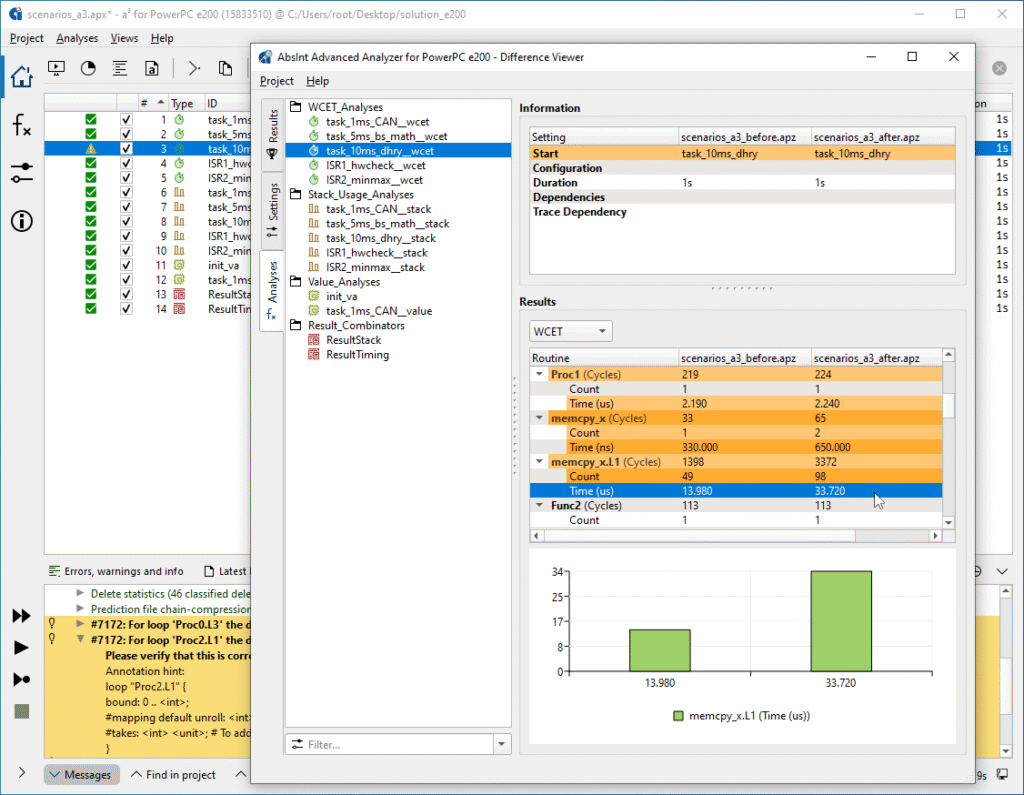Open Help menu in Difference Viewer
This screenshot has width=1024, height=795.
pyautogui.click(x=317, y=81)
